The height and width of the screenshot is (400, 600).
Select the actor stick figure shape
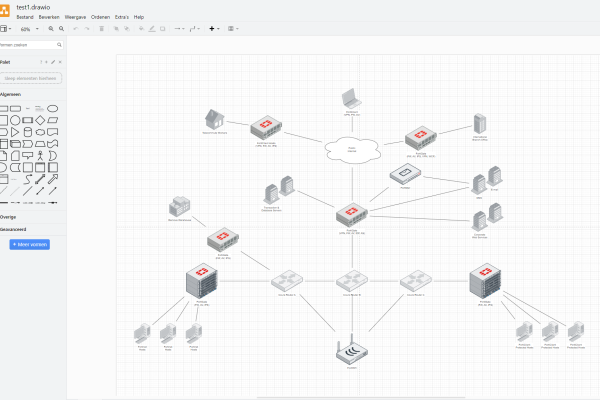point(41,156)
